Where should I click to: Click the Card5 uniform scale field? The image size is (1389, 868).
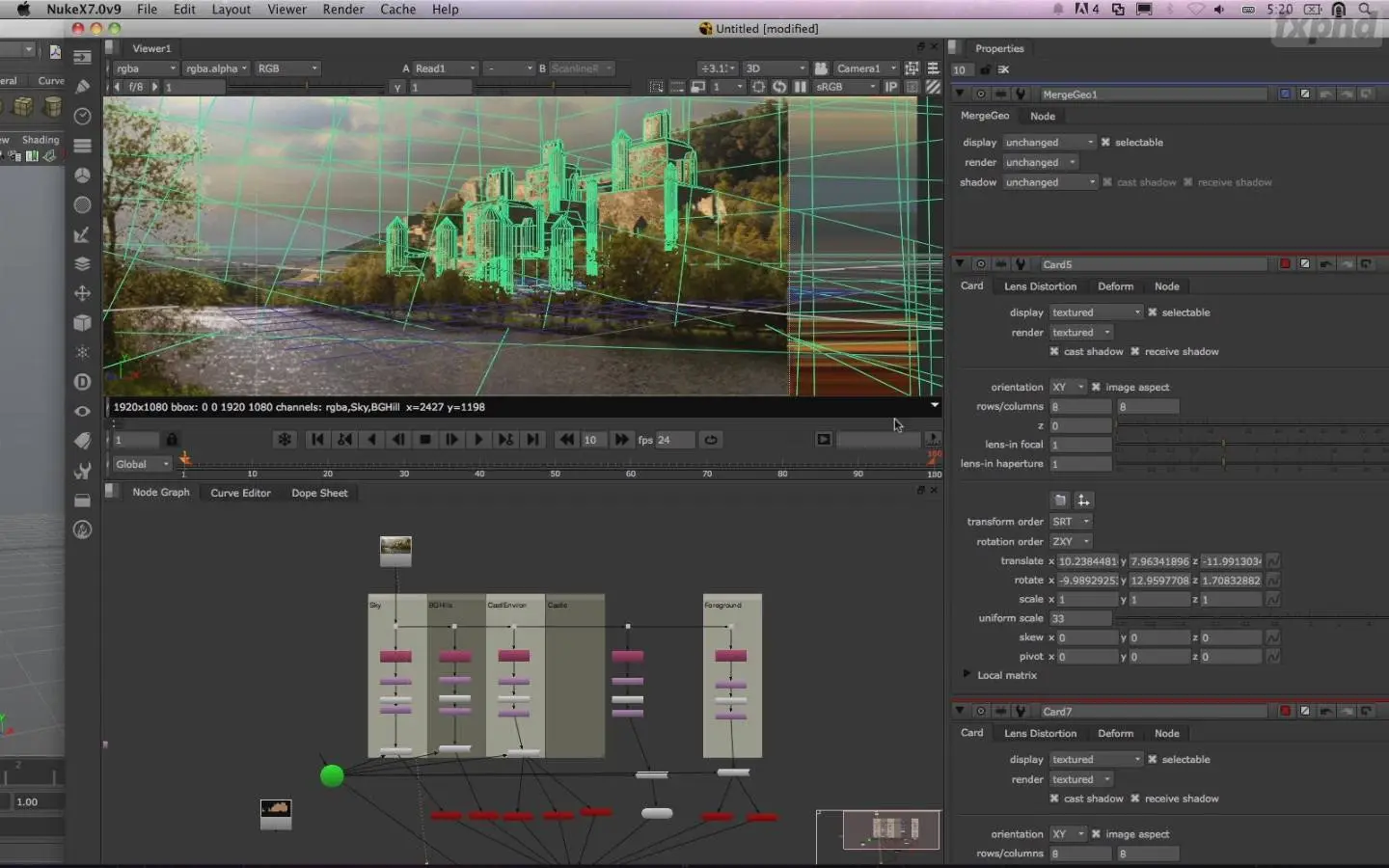1080,618
